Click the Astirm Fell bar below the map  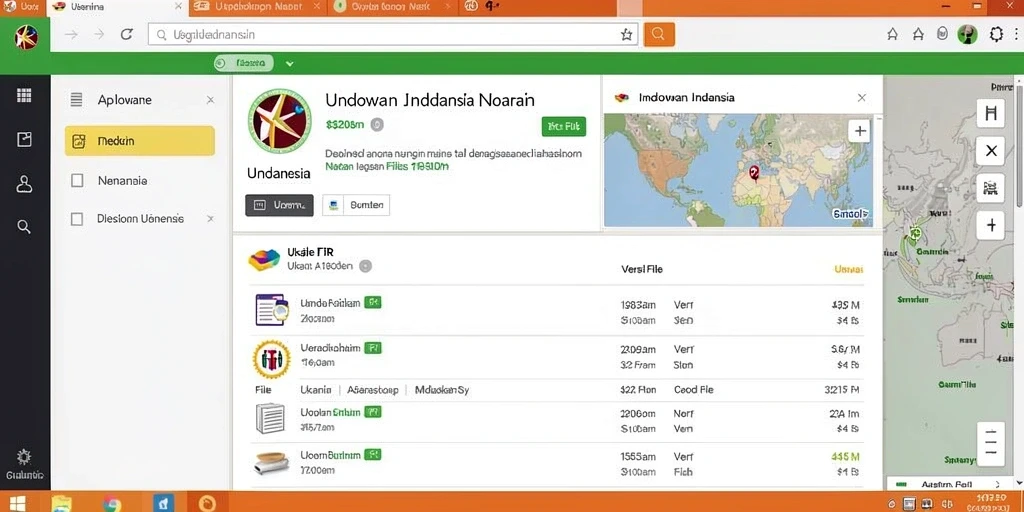click(x=950, y=484)
